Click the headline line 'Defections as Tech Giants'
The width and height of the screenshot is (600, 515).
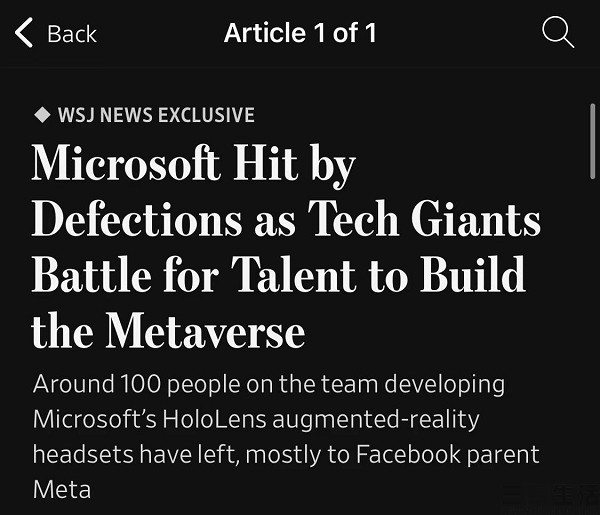tap(286, 219)
